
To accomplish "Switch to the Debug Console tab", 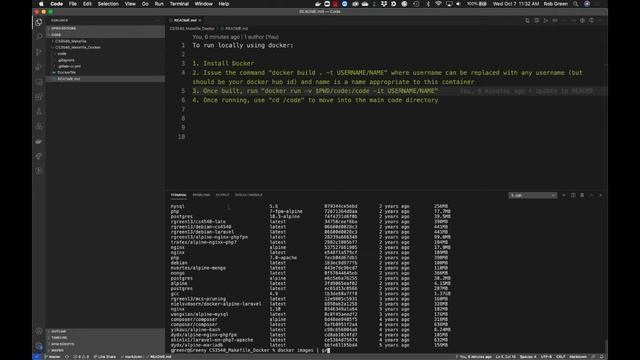I will point(249,195).
